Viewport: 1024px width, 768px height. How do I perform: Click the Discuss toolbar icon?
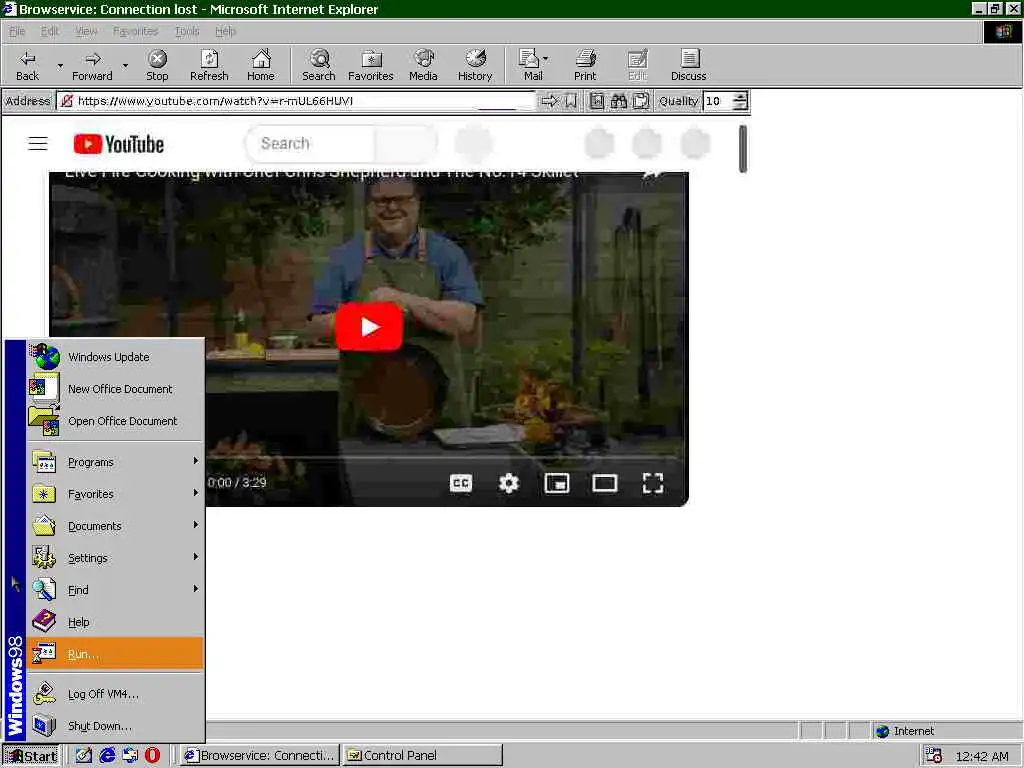688,65
